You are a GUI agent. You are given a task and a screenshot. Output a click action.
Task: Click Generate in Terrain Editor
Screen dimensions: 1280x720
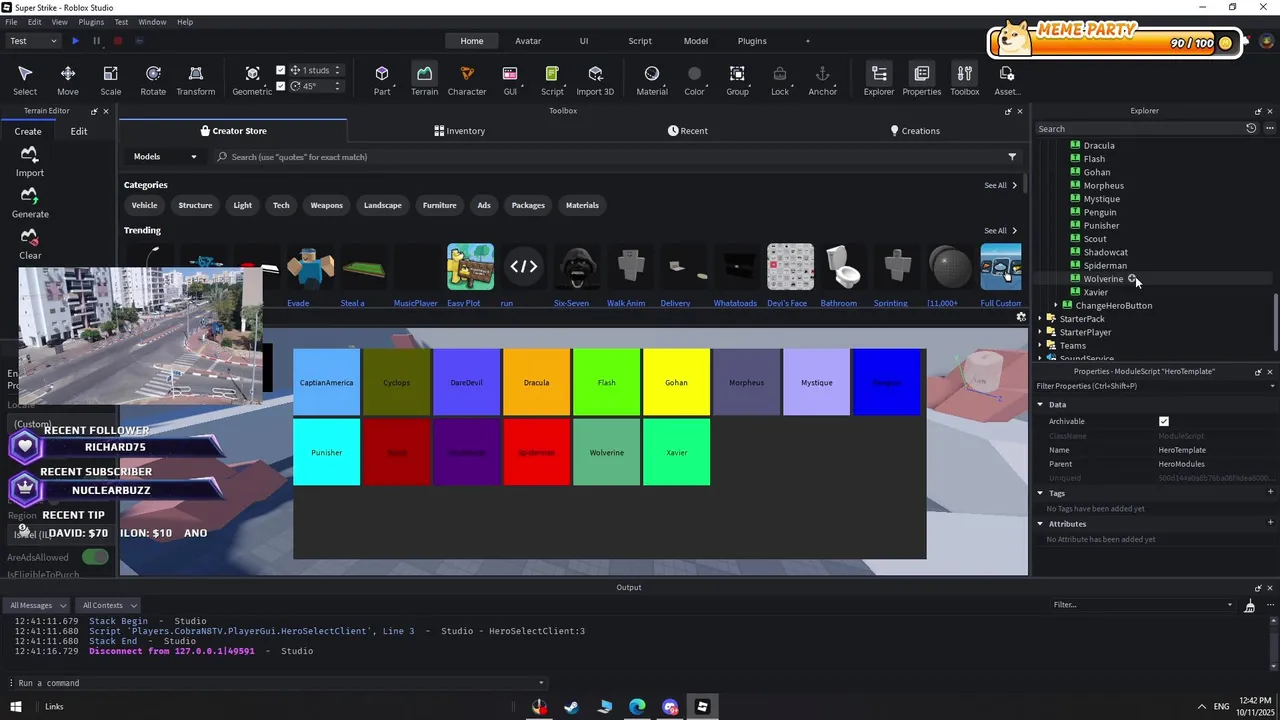click(x=30, y=202)
